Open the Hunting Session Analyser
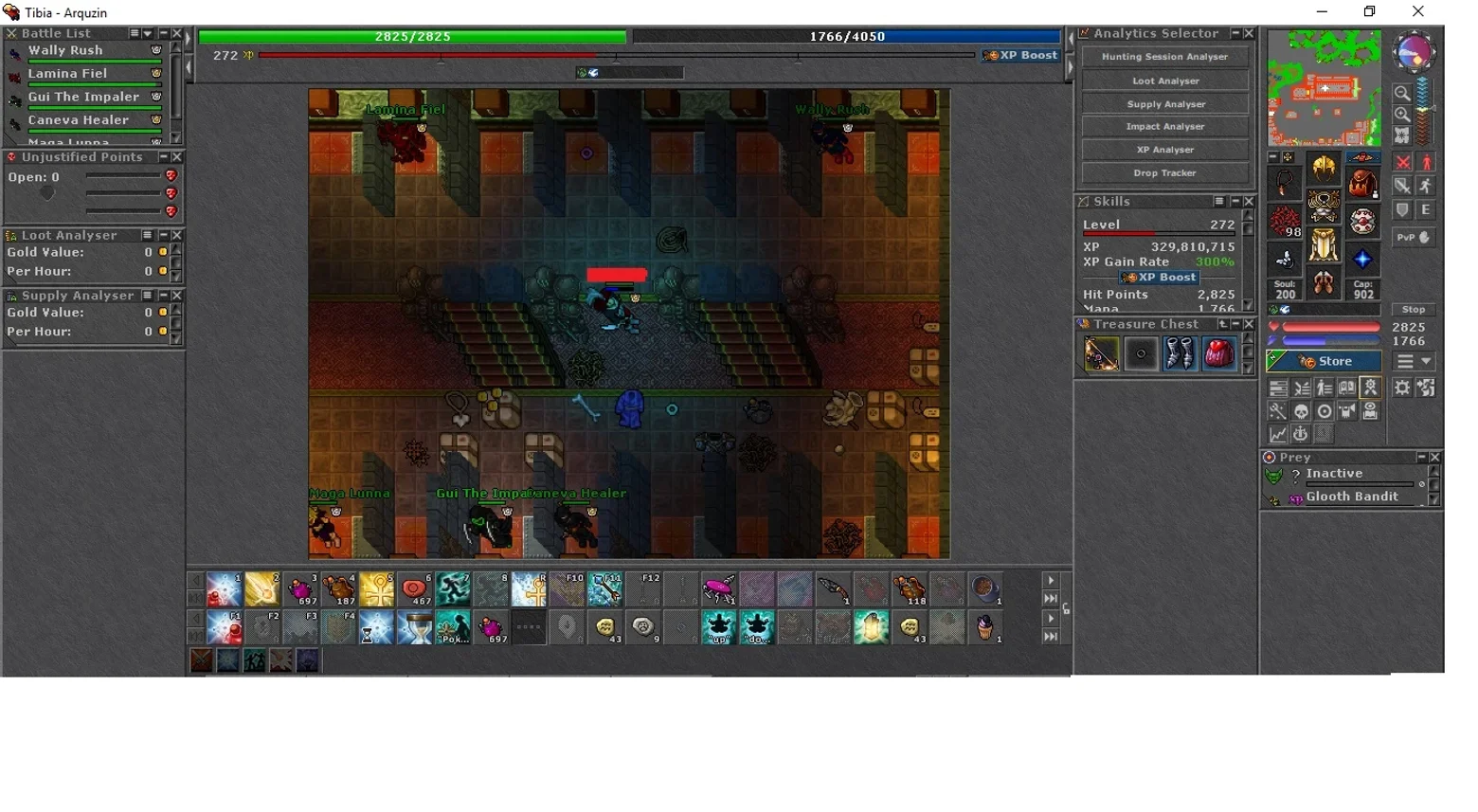This screenshot has height=812, width=1478. pyautogui.click(x=1164, y=57)
